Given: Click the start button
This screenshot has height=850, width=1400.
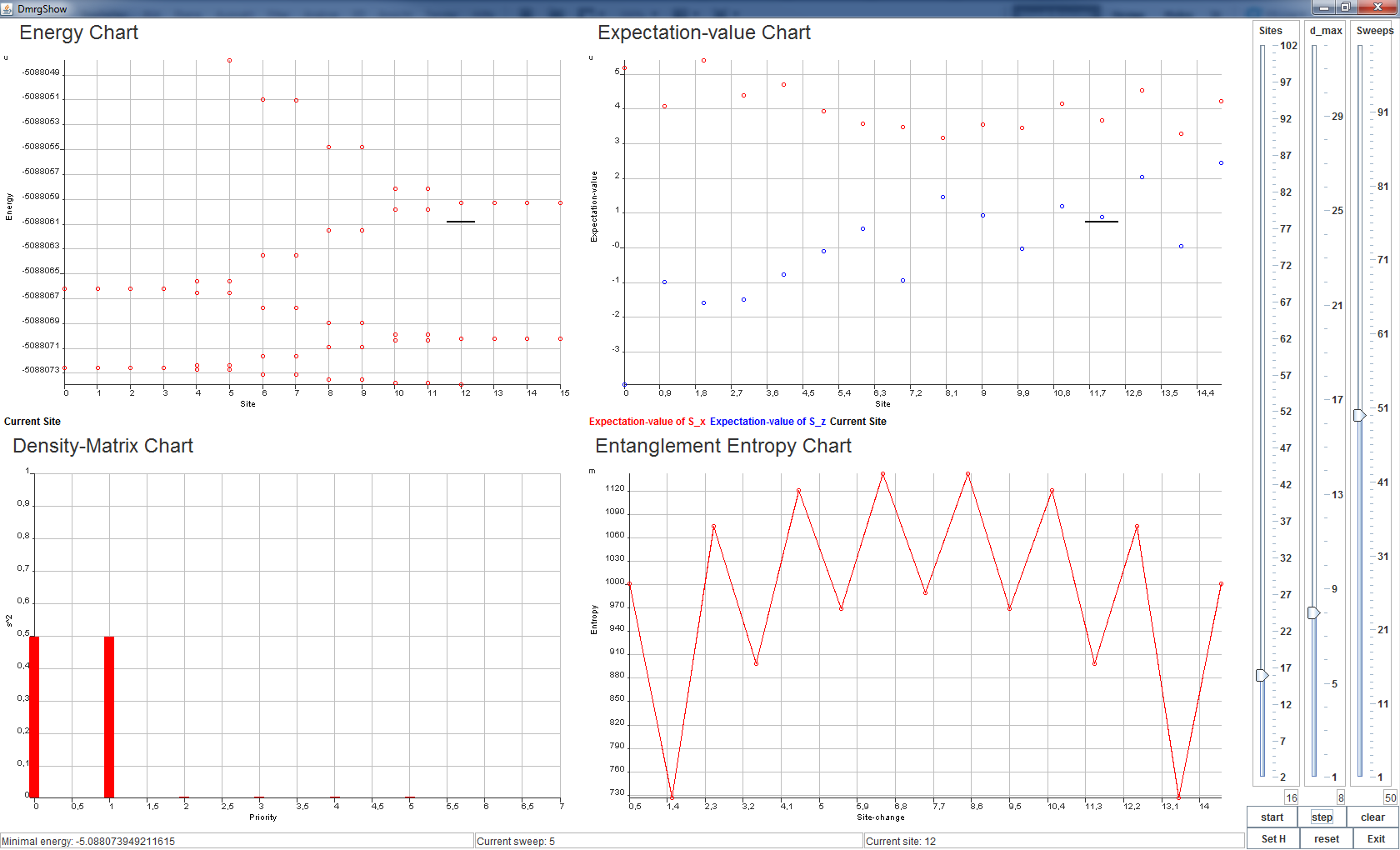Looking at the screenshot, I should pos(1272,817).
